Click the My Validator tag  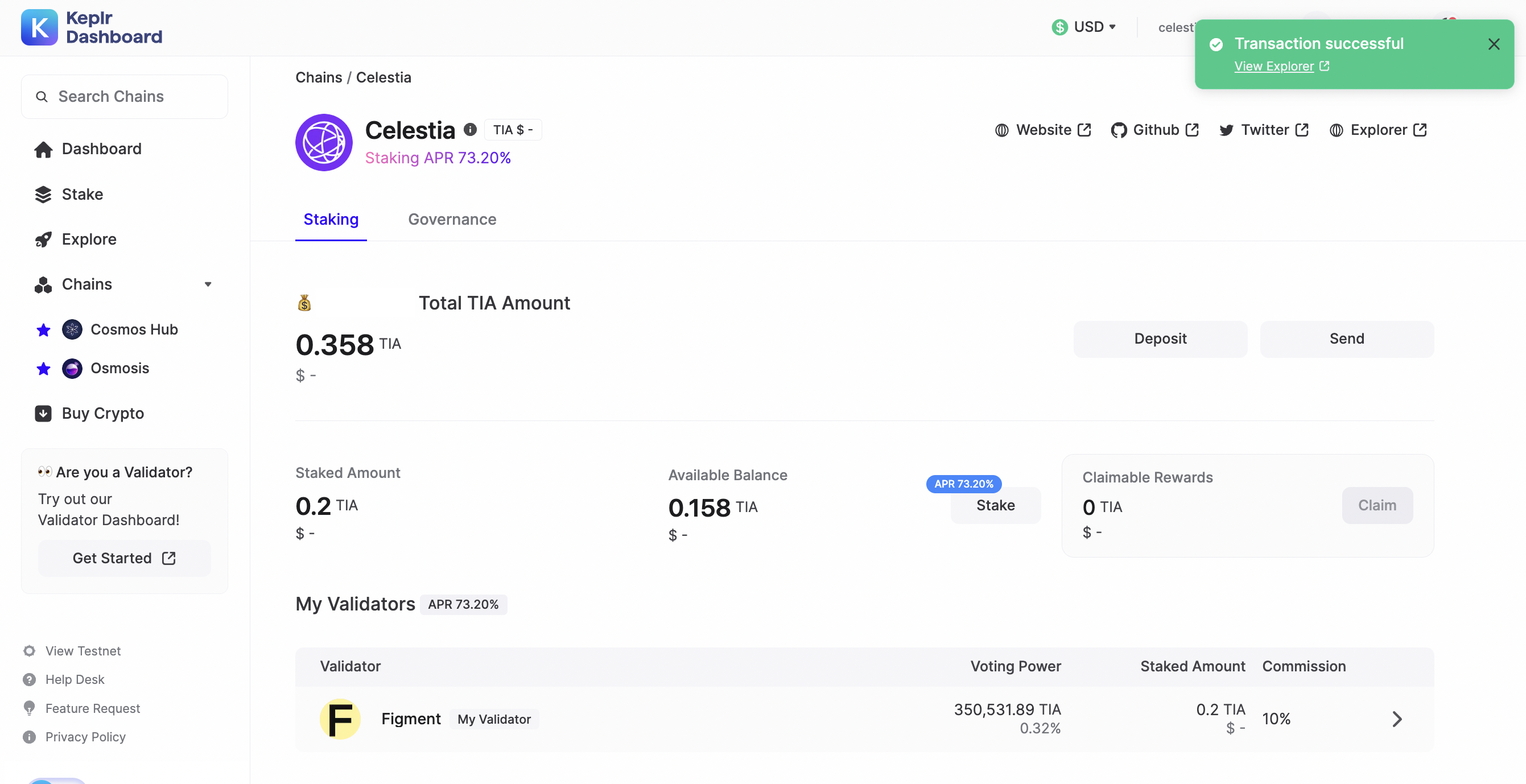pyautogui.click(x=494, y=720)
